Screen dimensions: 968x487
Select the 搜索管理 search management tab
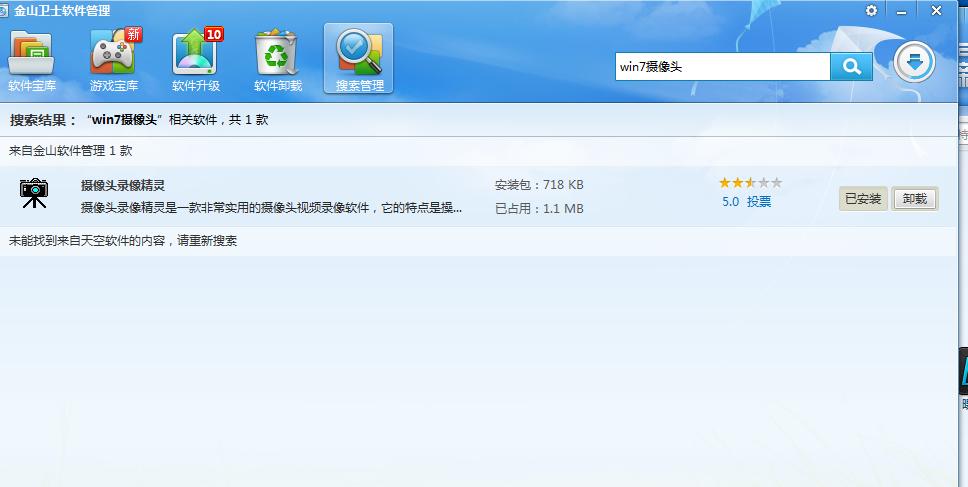(x=359, y=59)
